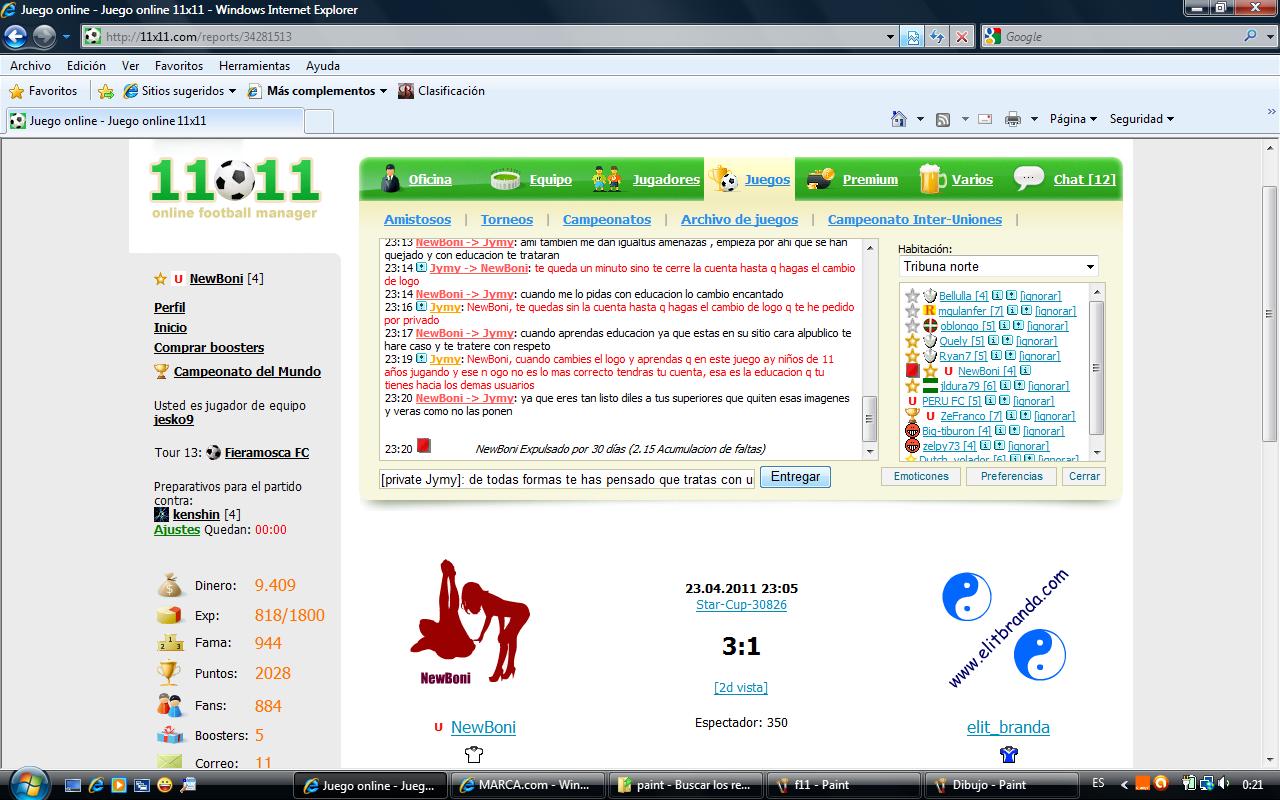Screen dimensions: 1280x800
Task: Click the home icon in command bar
Action: 899,119
